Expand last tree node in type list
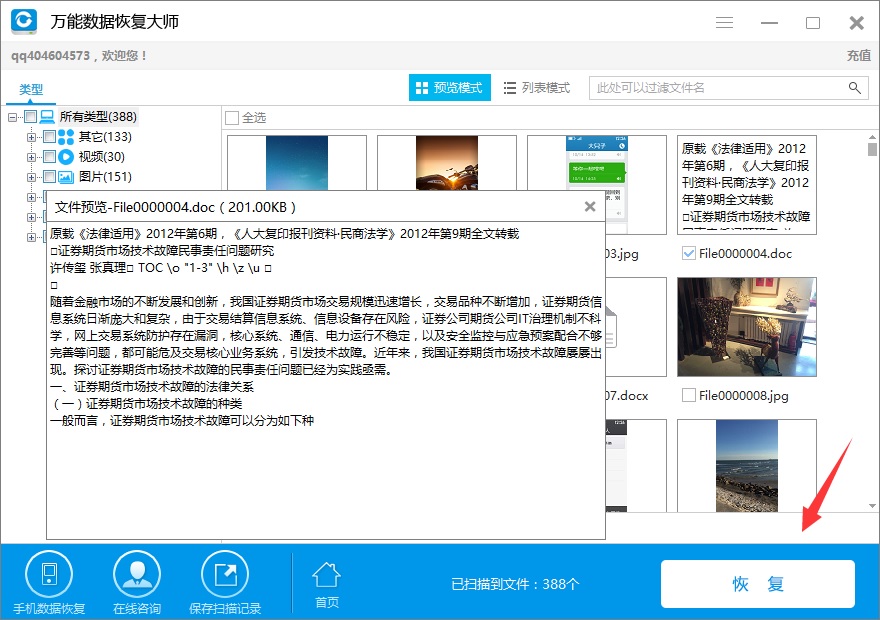The height and width of the screenshot is (620, 880). pyautogui.click(x=31, y=237)
